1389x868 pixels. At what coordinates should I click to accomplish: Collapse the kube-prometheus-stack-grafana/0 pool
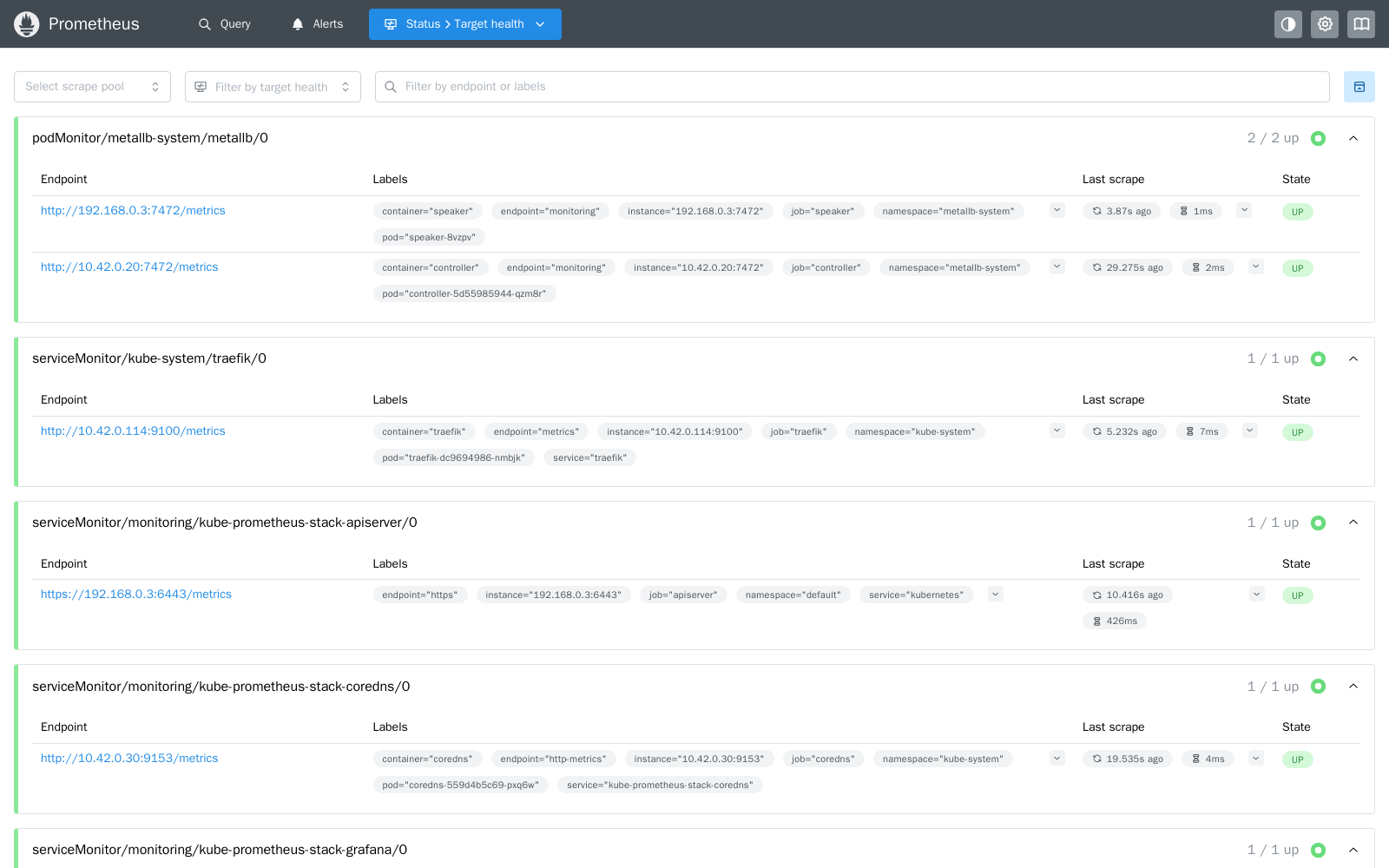1353,850
